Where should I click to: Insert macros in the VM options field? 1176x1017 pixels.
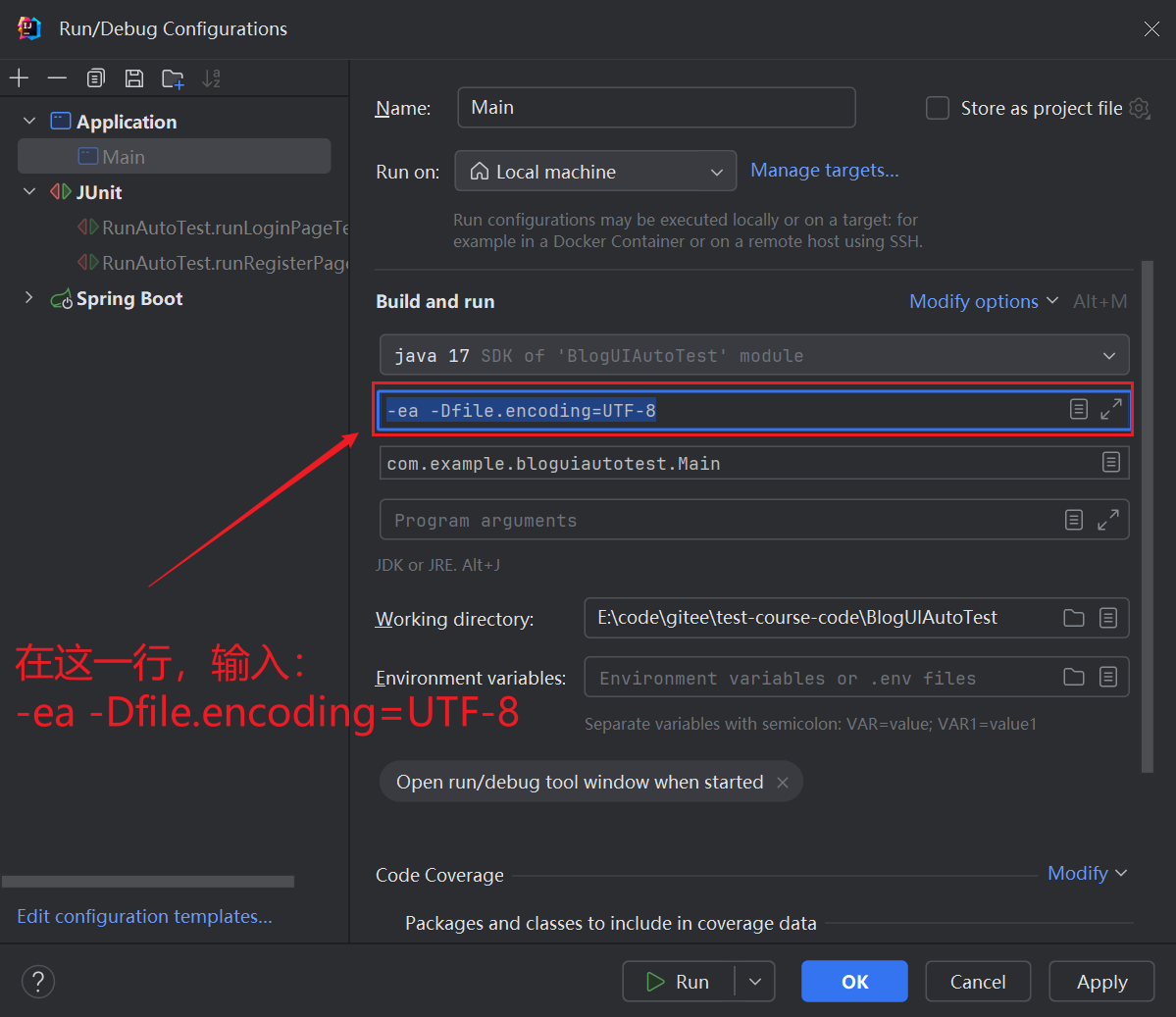1079,410
